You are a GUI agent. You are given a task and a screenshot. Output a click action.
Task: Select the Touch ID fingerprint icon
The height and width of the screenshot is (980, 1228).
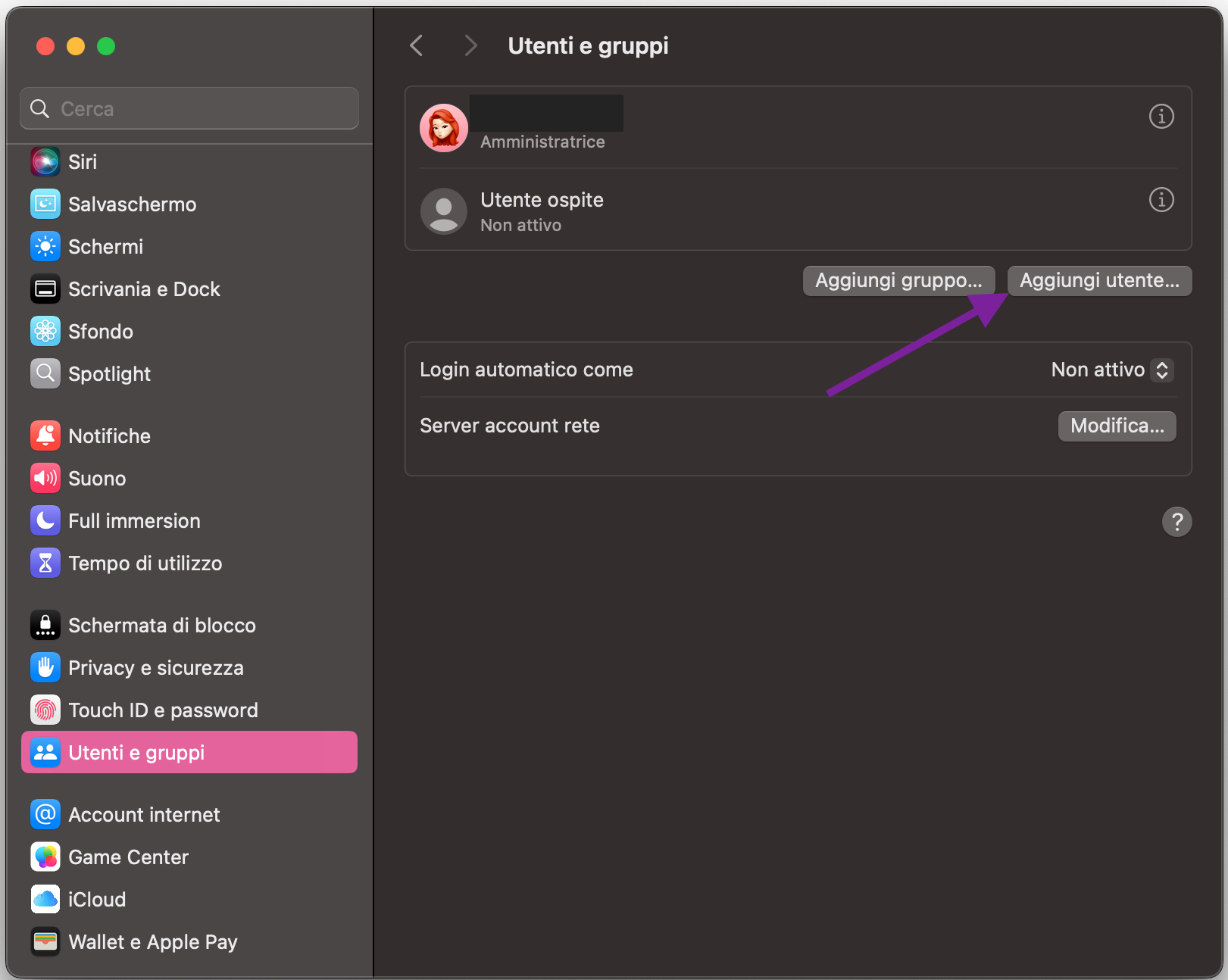(45, 710)
